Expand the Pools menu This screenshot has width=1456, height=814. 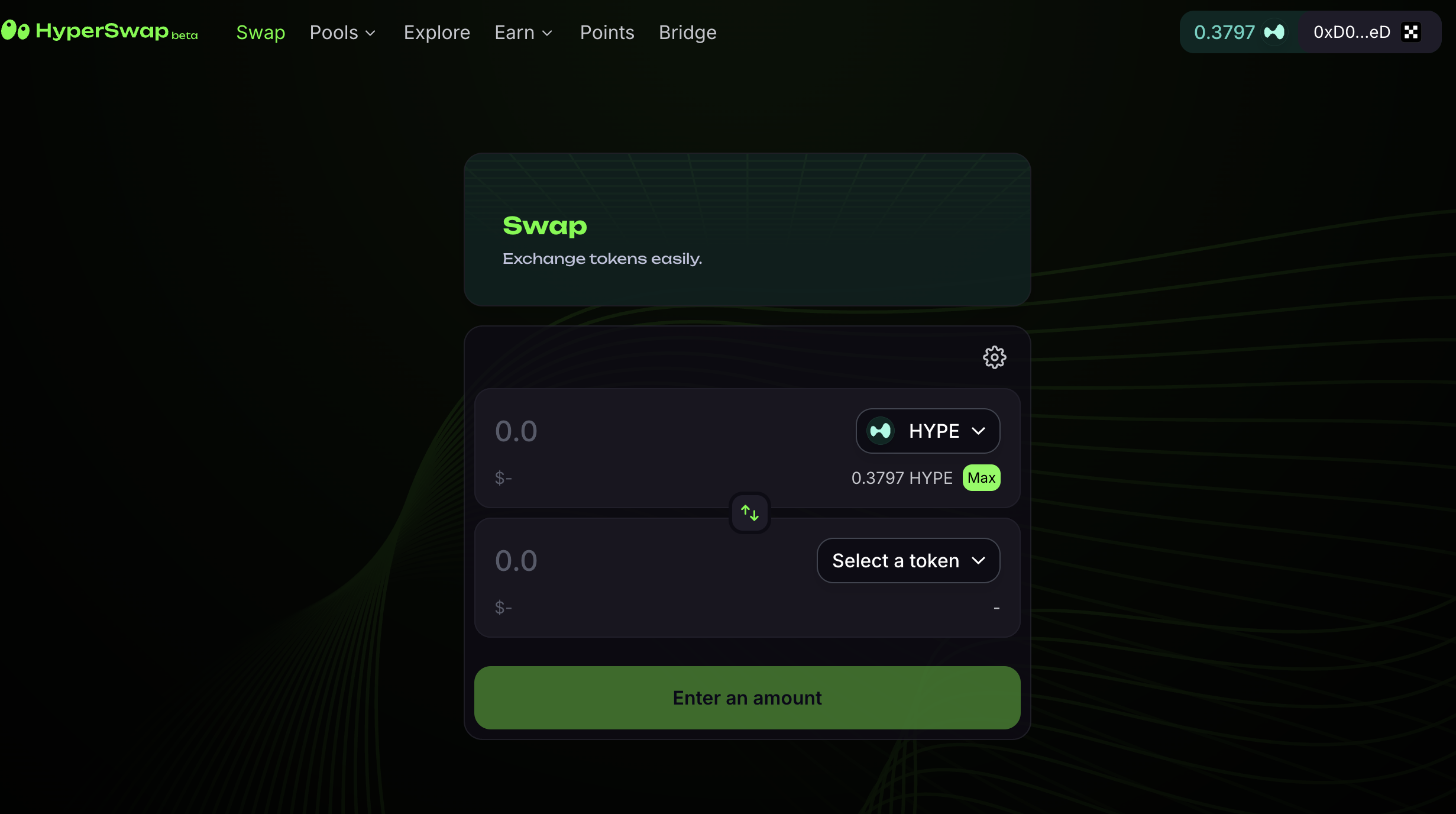342,33
